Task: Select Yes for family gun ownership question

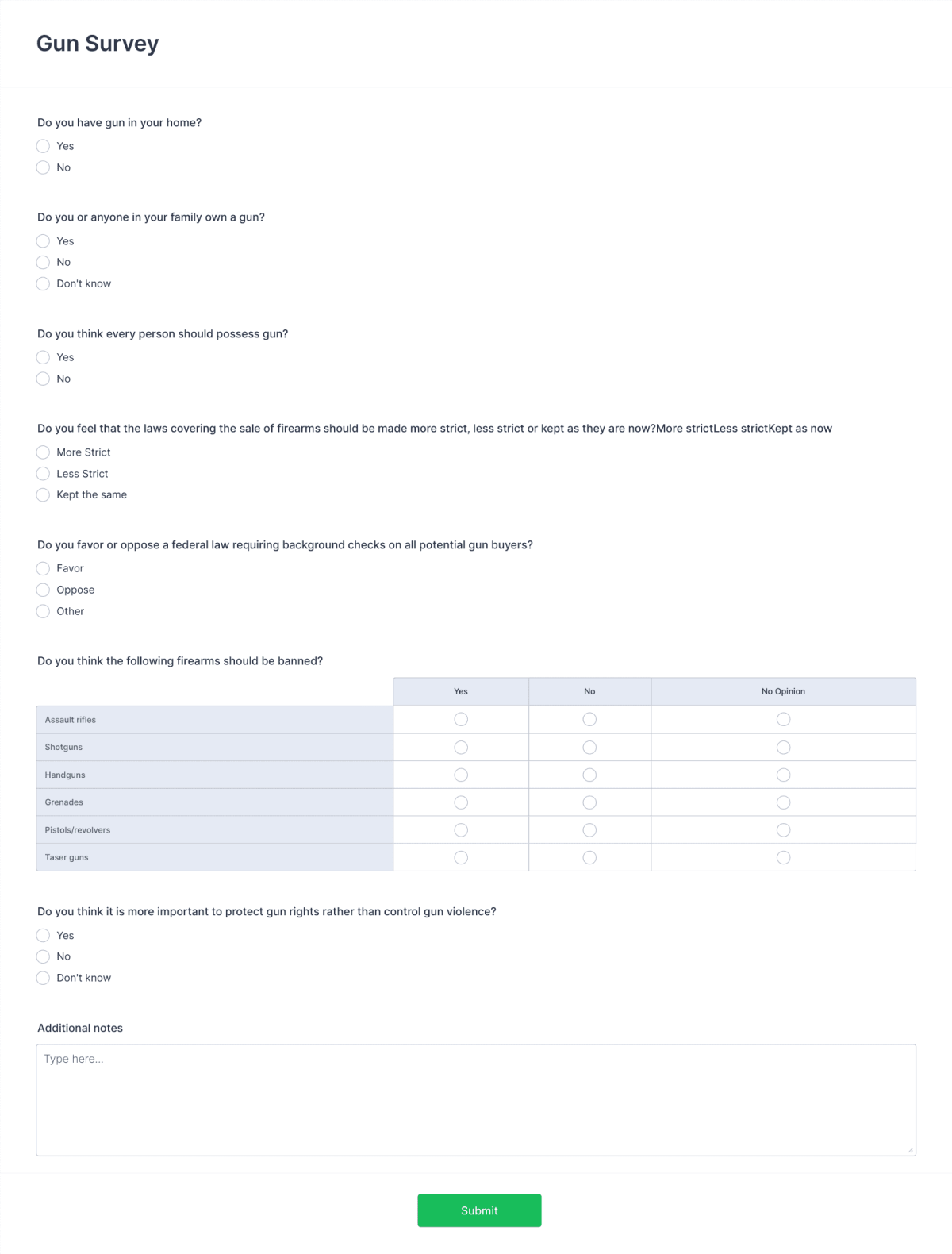Action: click(x=44, y=240)
